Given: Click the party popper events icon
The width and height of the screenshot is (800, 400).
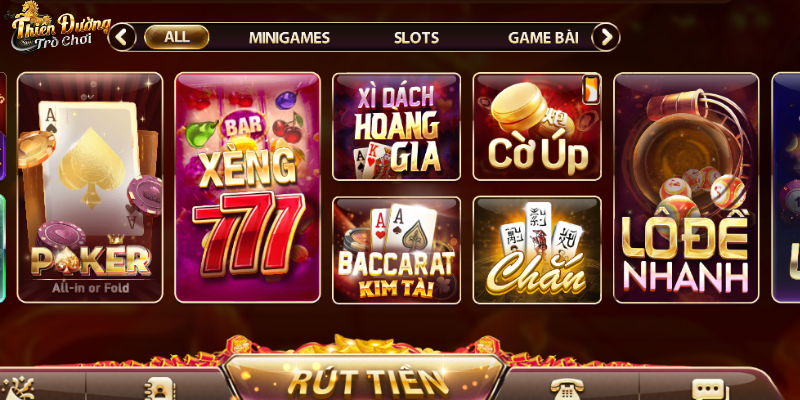Looking at the screenshot, I should (18, 390).
